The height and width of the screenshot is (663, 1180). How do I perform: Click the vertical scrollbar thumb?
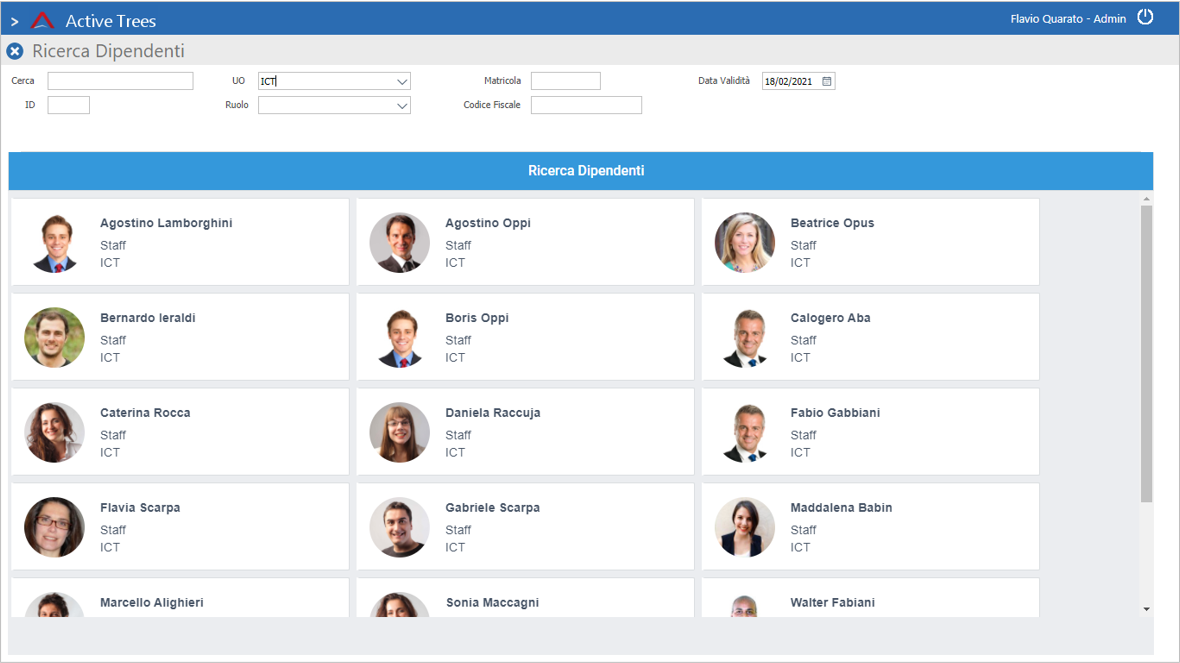tap(1146, 354)
